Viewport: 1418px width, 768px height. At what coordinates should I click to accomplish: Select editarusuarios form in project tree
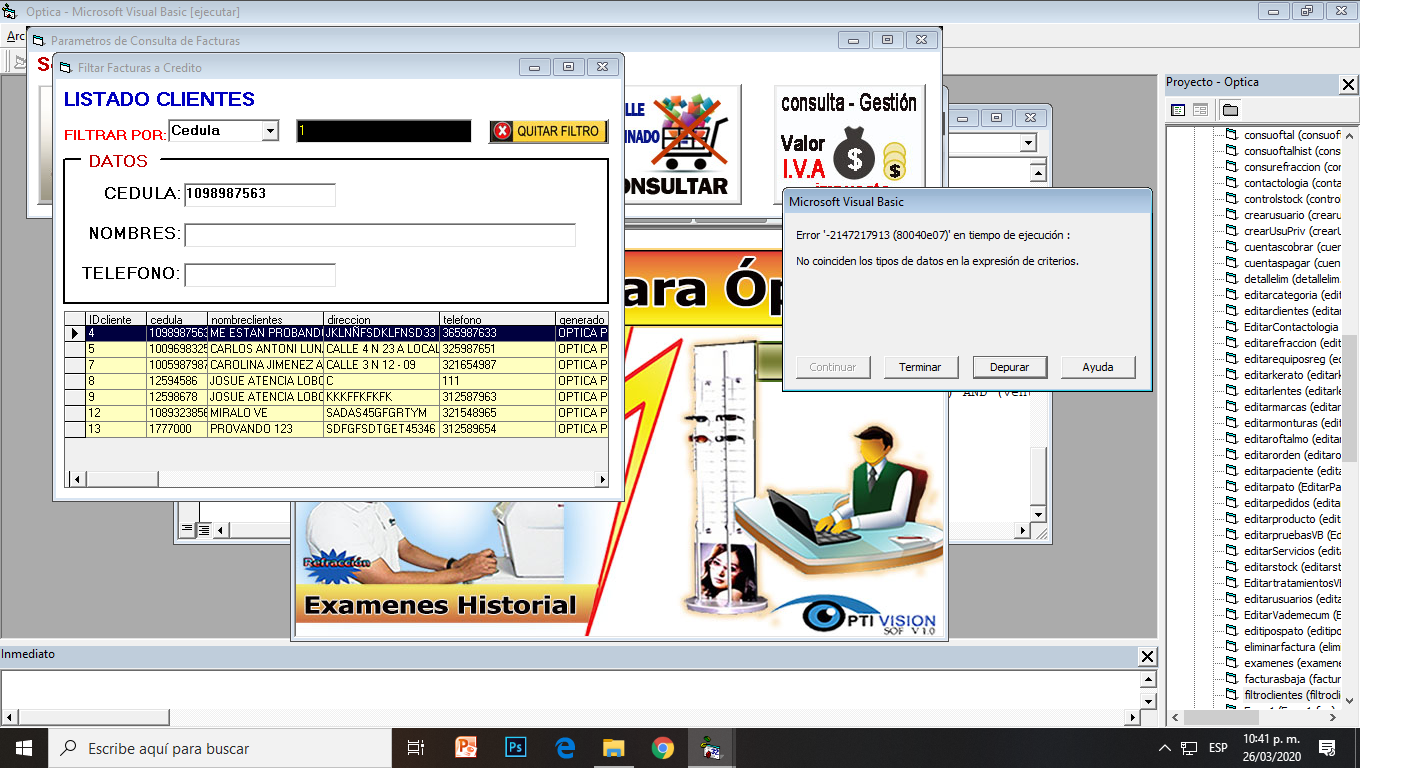click(1292, 599)
